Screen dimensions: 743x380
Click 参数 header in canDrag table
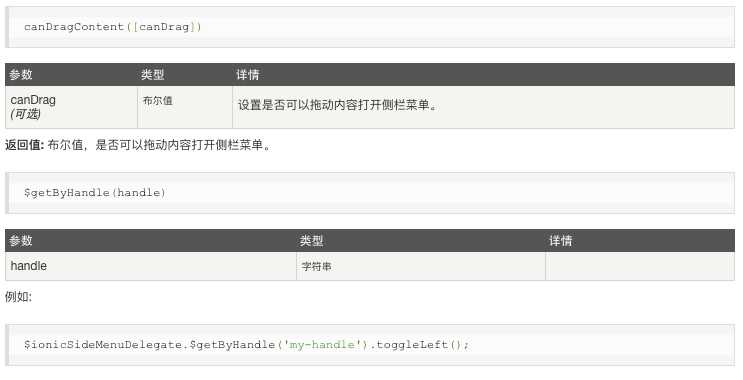click(x=21, y=74)
